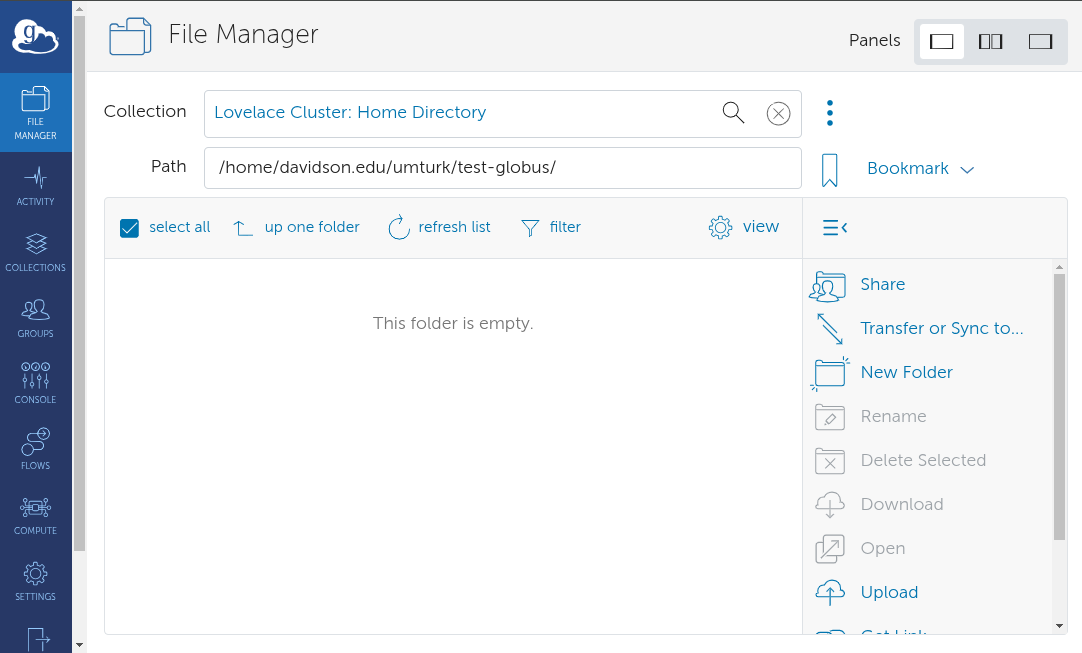Open File Manager in sidebar
This screenshot has height=653, width=1082.
[x=35, y=113]
